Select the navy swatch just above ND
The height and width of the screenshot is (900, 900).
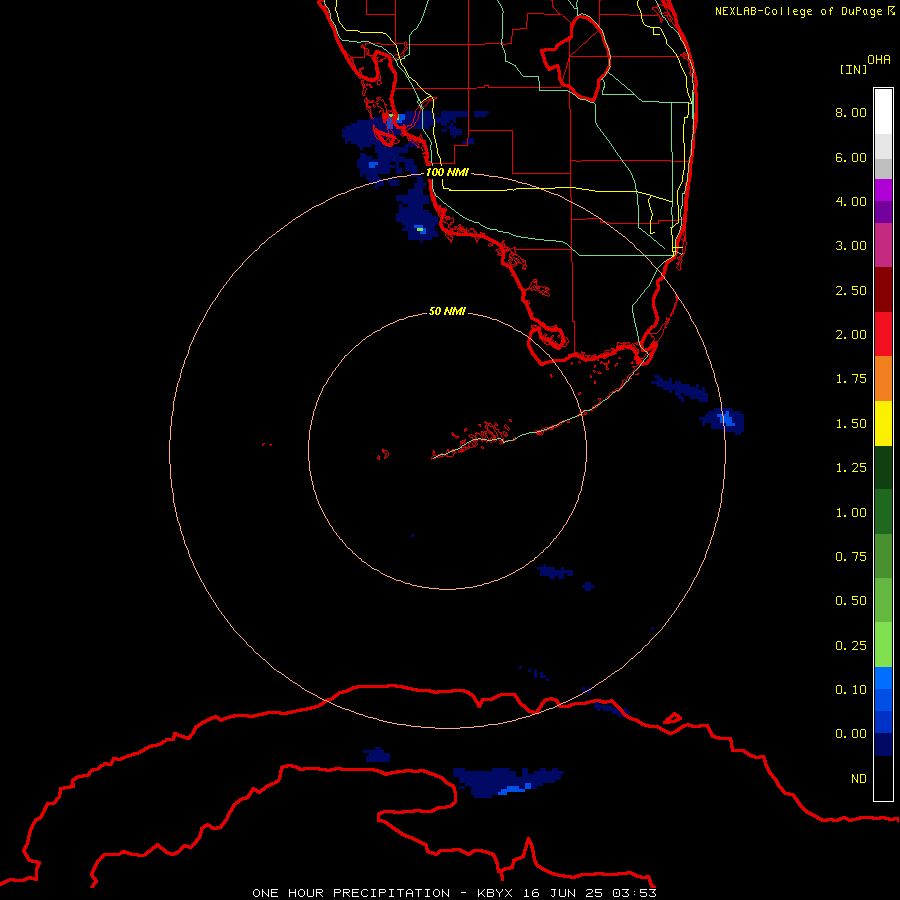click(883, 745)
